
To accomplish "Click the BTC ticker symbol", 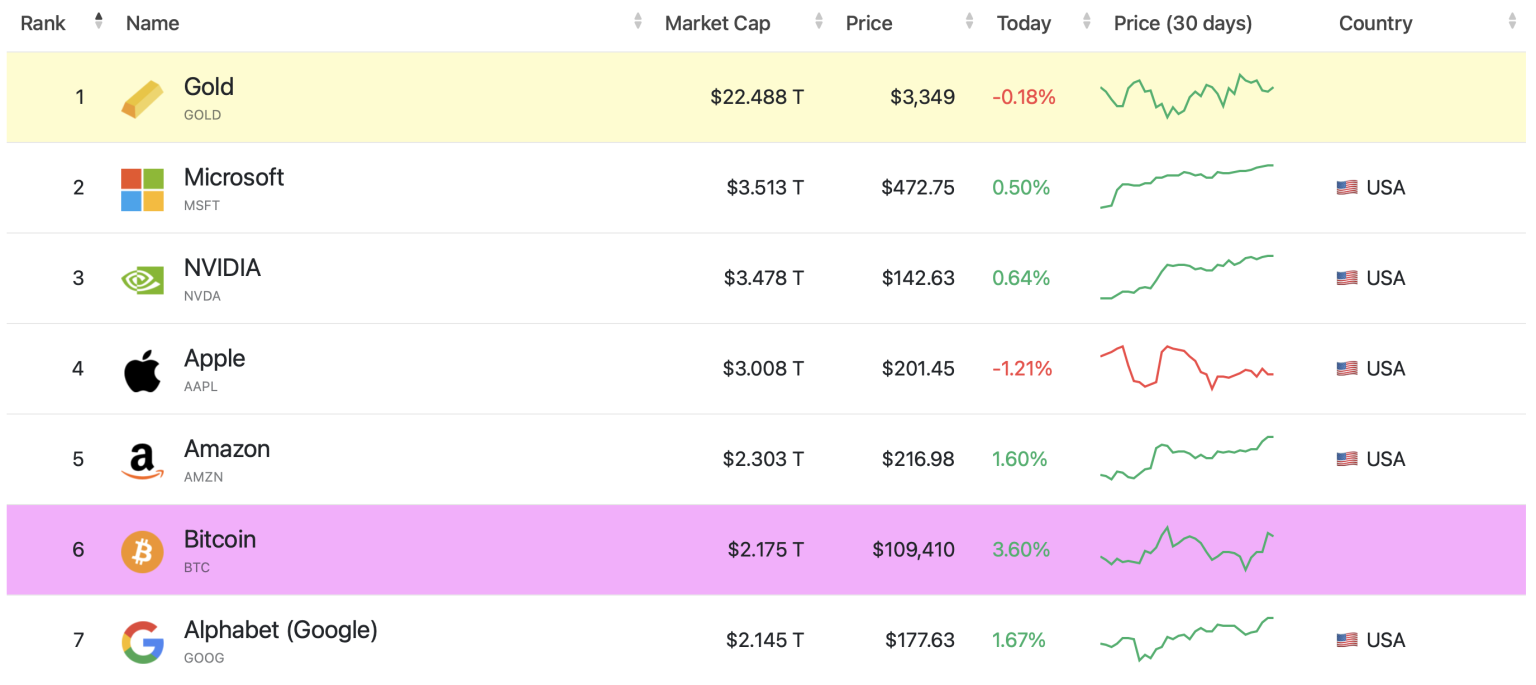I will 197,567.
